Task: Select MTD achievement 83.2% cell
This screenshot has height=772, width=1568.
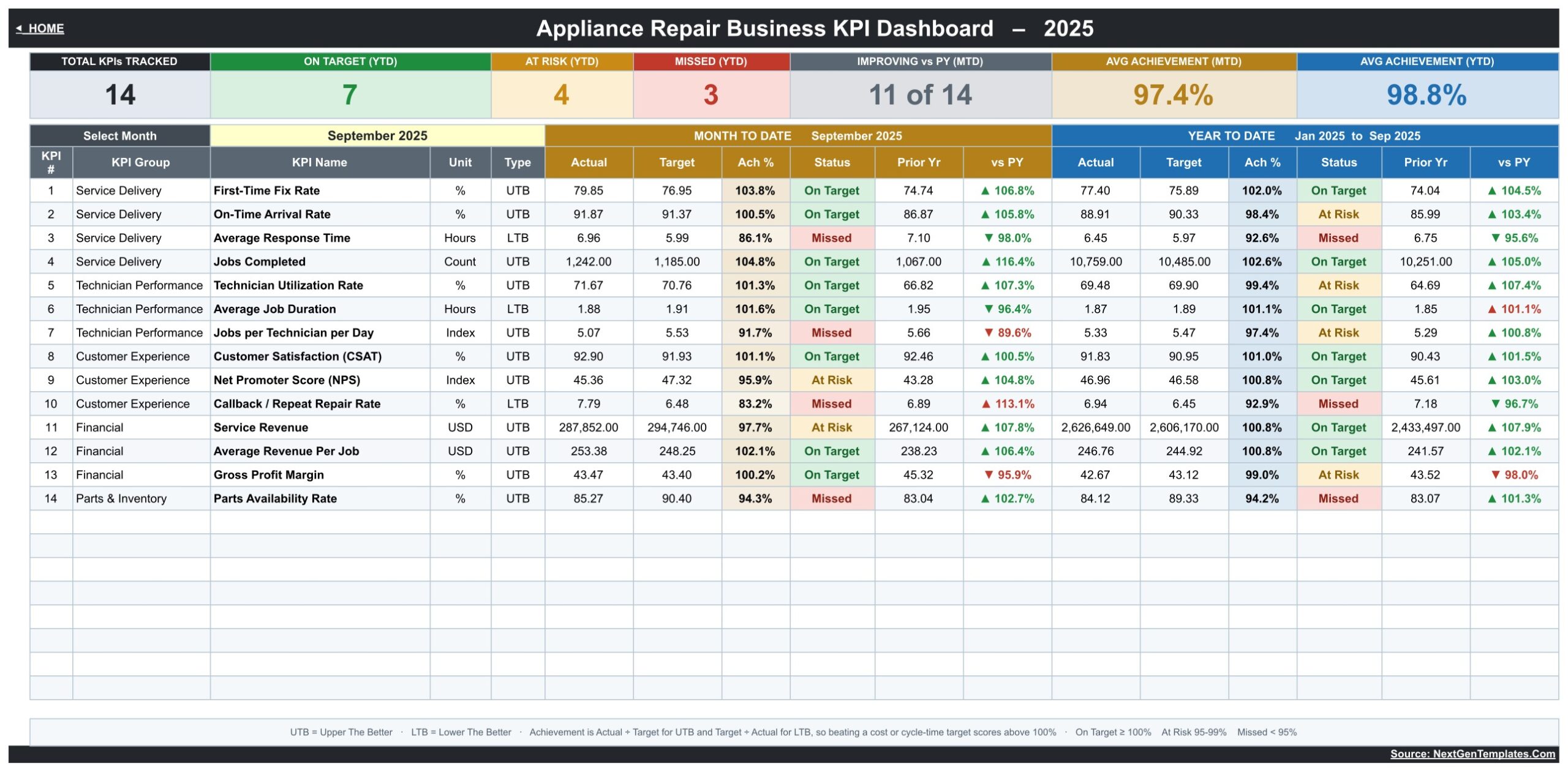Action: point(755,403)
